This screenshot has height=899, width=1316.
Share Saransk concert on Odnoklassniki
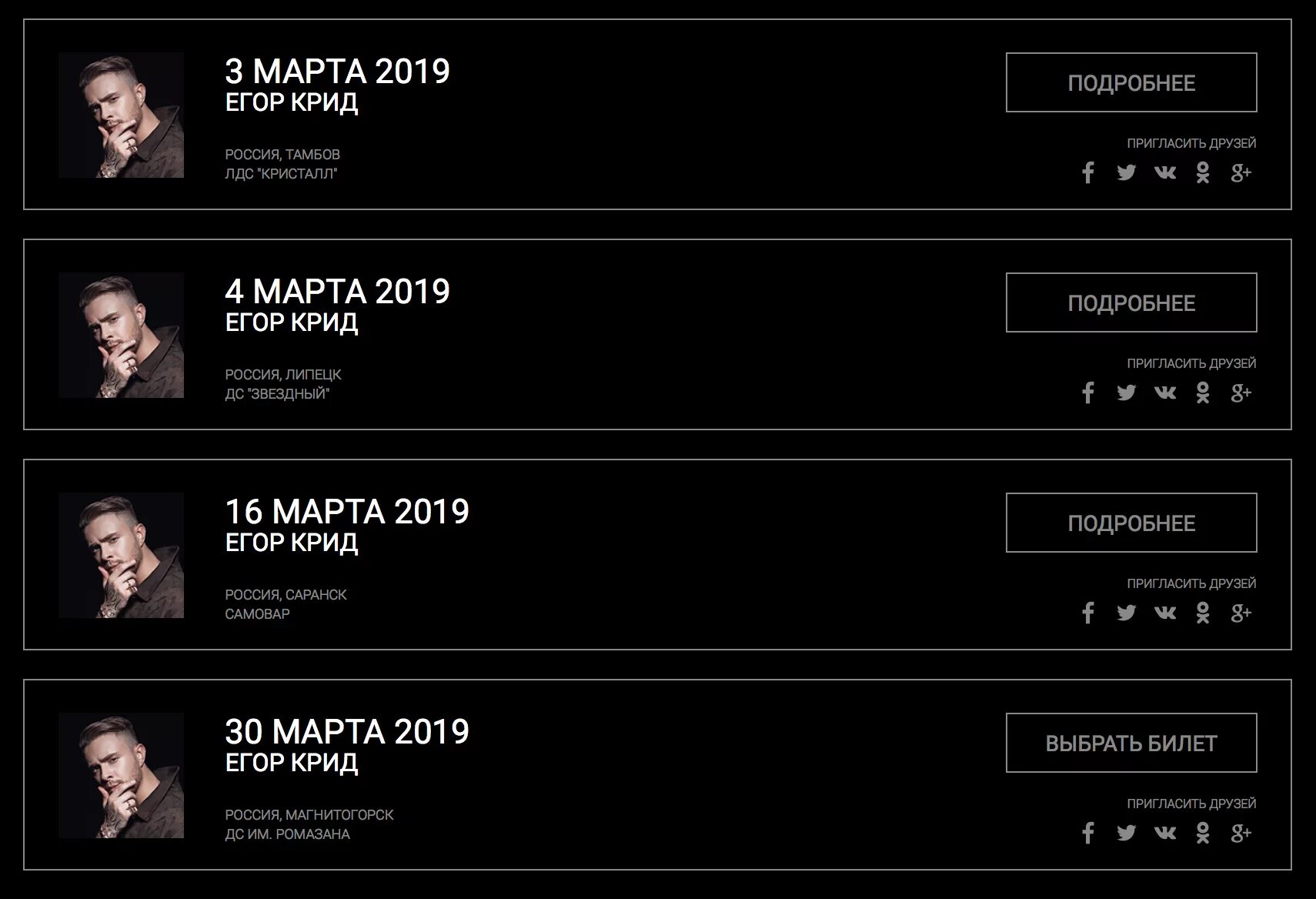[1203, 613]
